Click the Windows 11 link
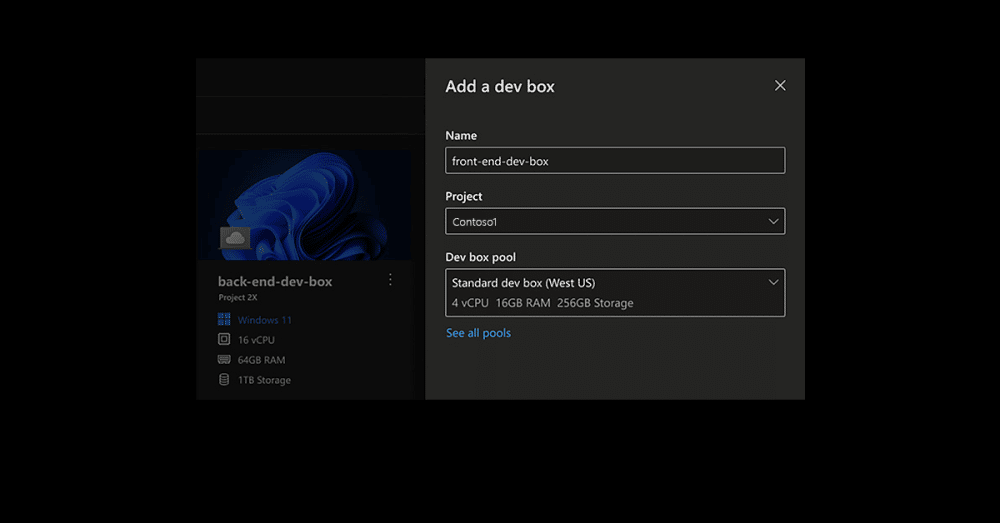The height and width of the screenshot is (523, 1000). 265,320
